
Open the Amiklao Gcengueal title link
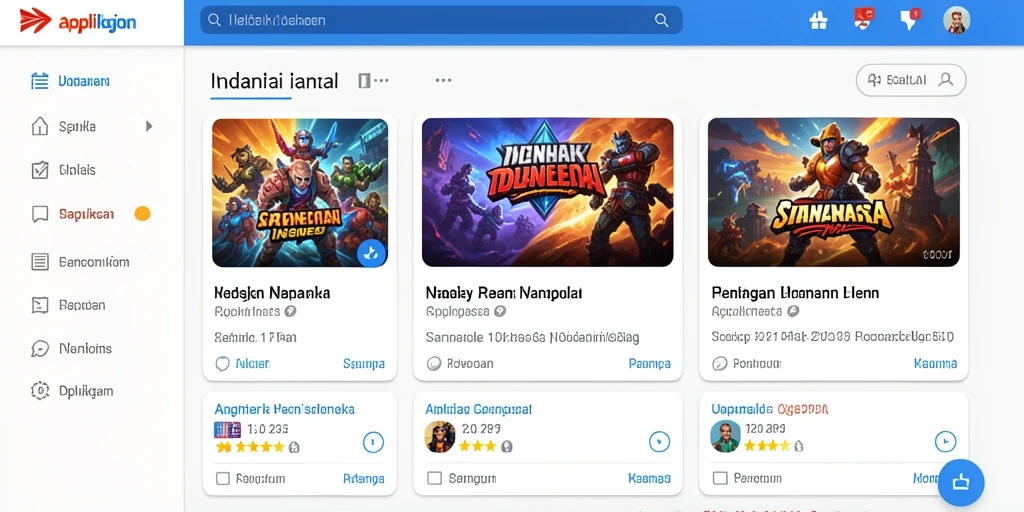(x=479, y=409)
